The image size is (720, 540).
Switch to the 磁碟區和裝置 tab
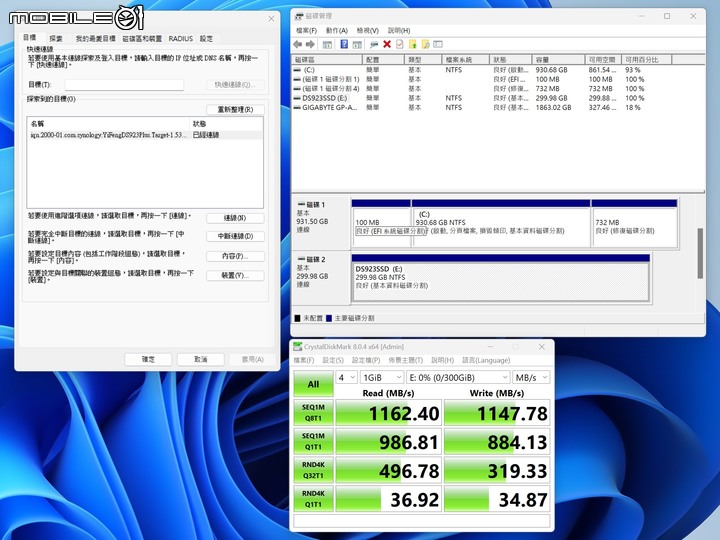click(142, 39)
